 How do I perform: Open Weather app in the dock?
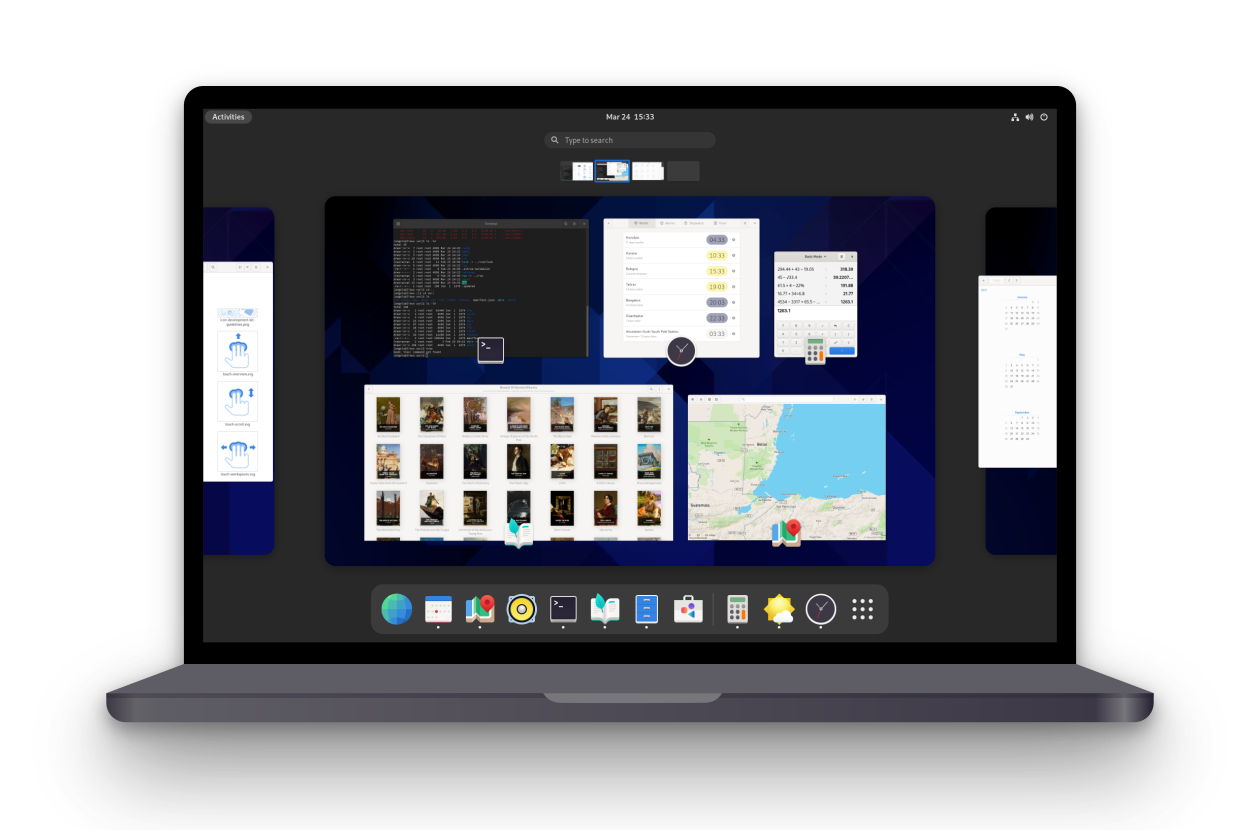(x=779, y=609)
